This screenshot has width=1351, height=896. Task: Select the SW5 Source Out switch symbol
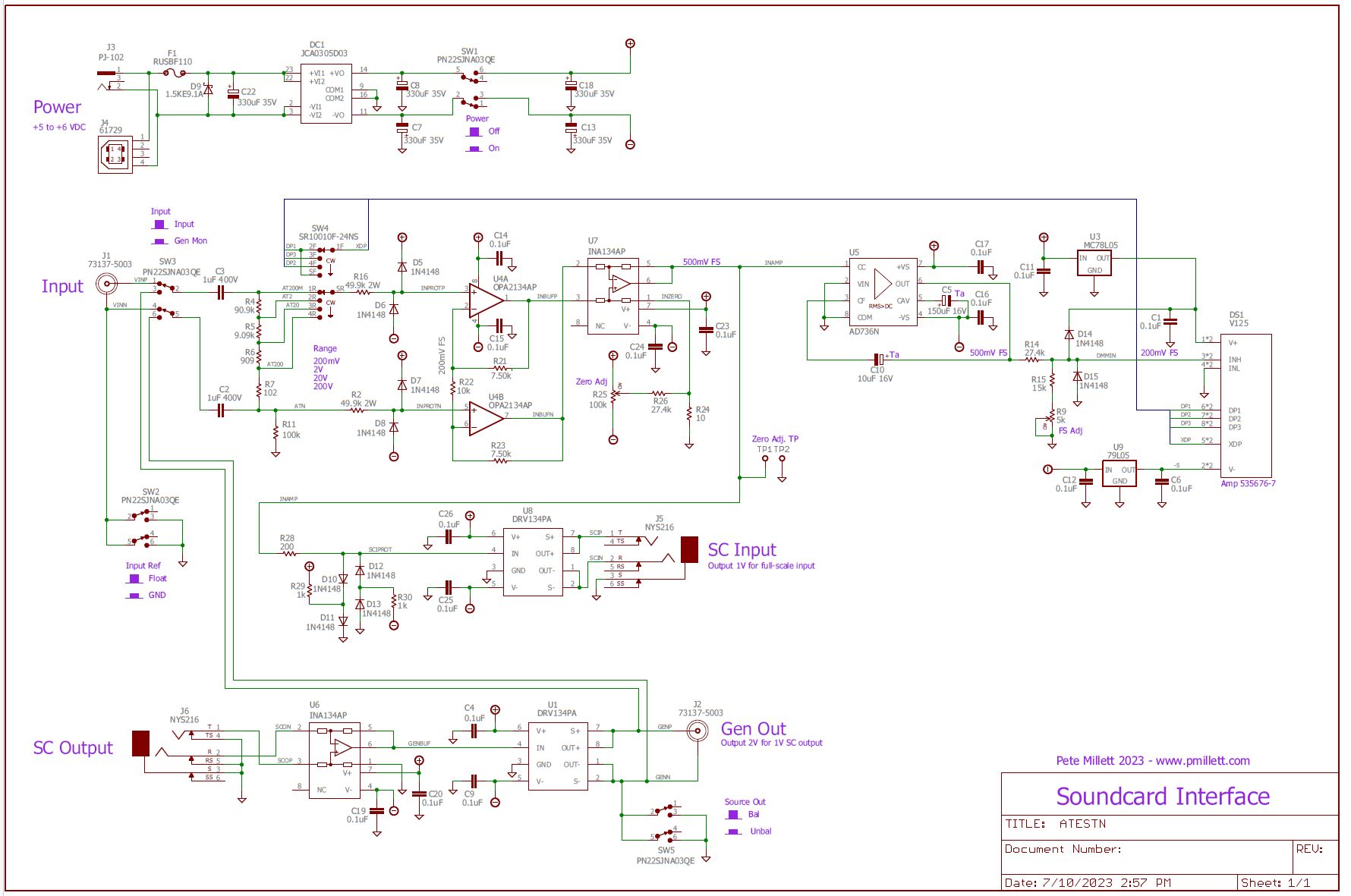666,822
